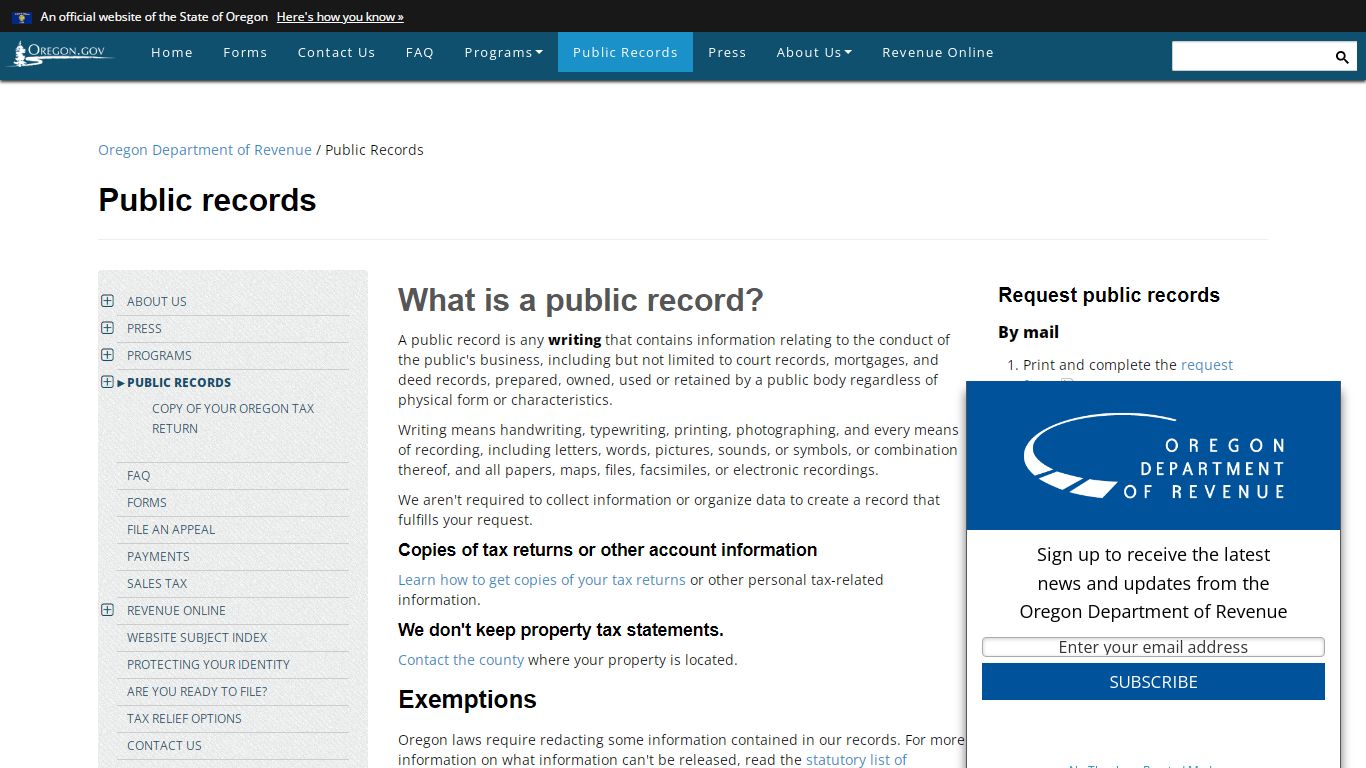This screenshot has width=1366, height=768.
Task: Open Contact Us in the sidebar
Action: (x=164, y=746)
